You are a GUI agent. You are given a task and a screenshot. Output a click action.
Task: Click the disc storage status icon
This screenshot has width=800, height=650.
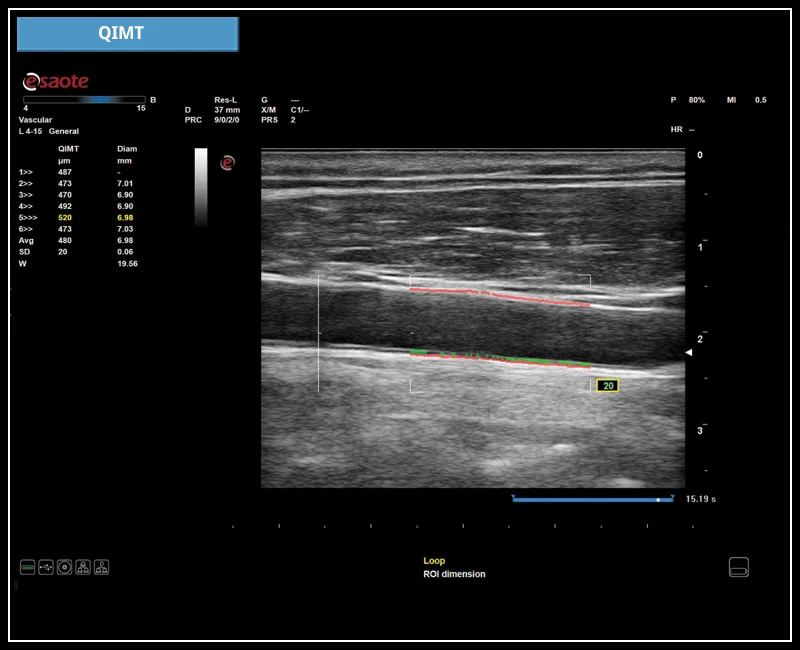click(x=64, y=567)
